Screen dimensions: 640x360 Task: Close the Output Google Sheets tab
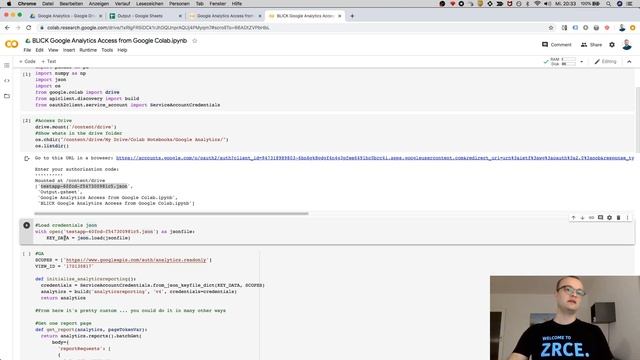pyautogui.click(x=180, y=16)
